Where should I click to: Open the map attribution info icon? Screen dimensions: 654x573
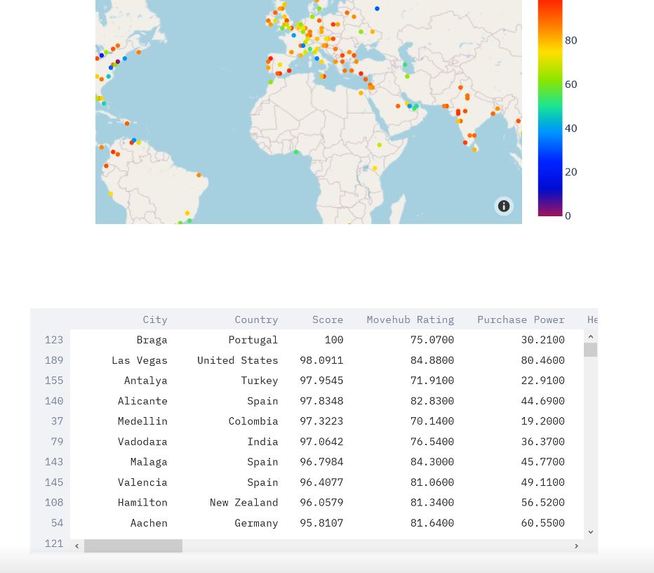(503, 206)
